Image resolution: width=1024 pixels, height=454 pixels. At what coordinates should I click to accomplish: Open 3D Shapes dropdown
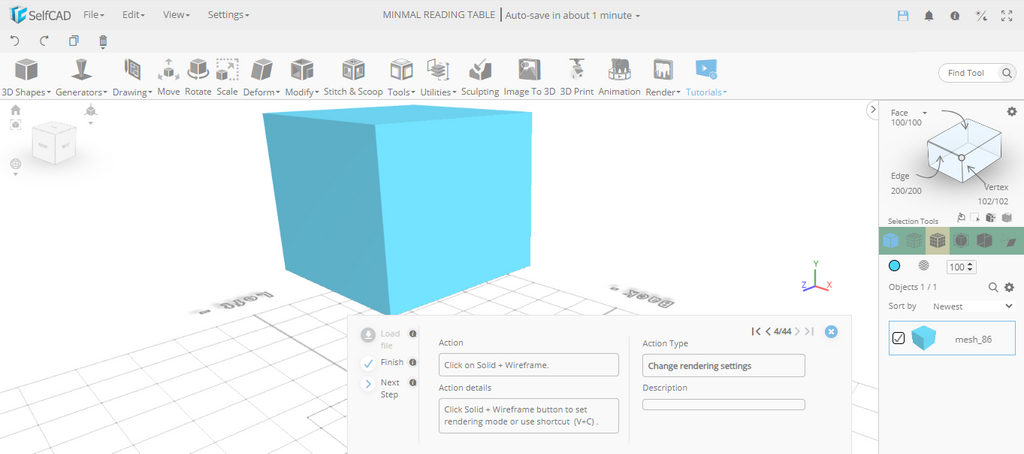[x=26, y=77]
